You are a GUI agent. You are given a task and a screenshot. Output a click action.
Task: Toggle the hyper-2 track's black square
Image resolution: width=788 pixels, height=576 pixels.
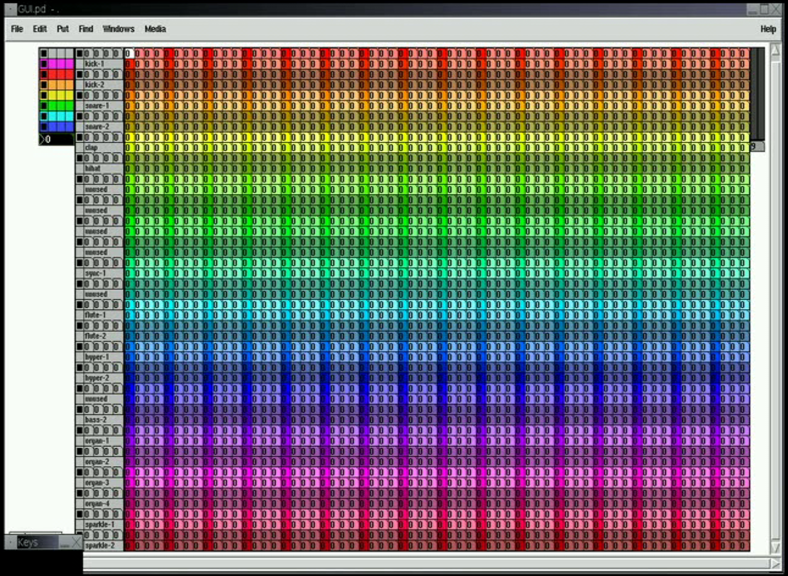point(79,367)
